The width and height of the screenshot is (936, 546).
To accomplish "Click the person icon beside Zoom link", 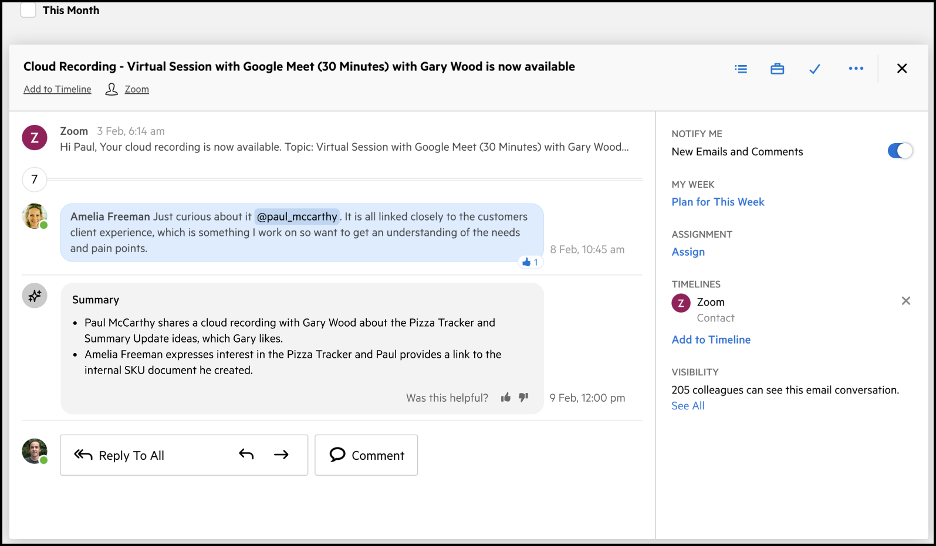I will [112, 89].
